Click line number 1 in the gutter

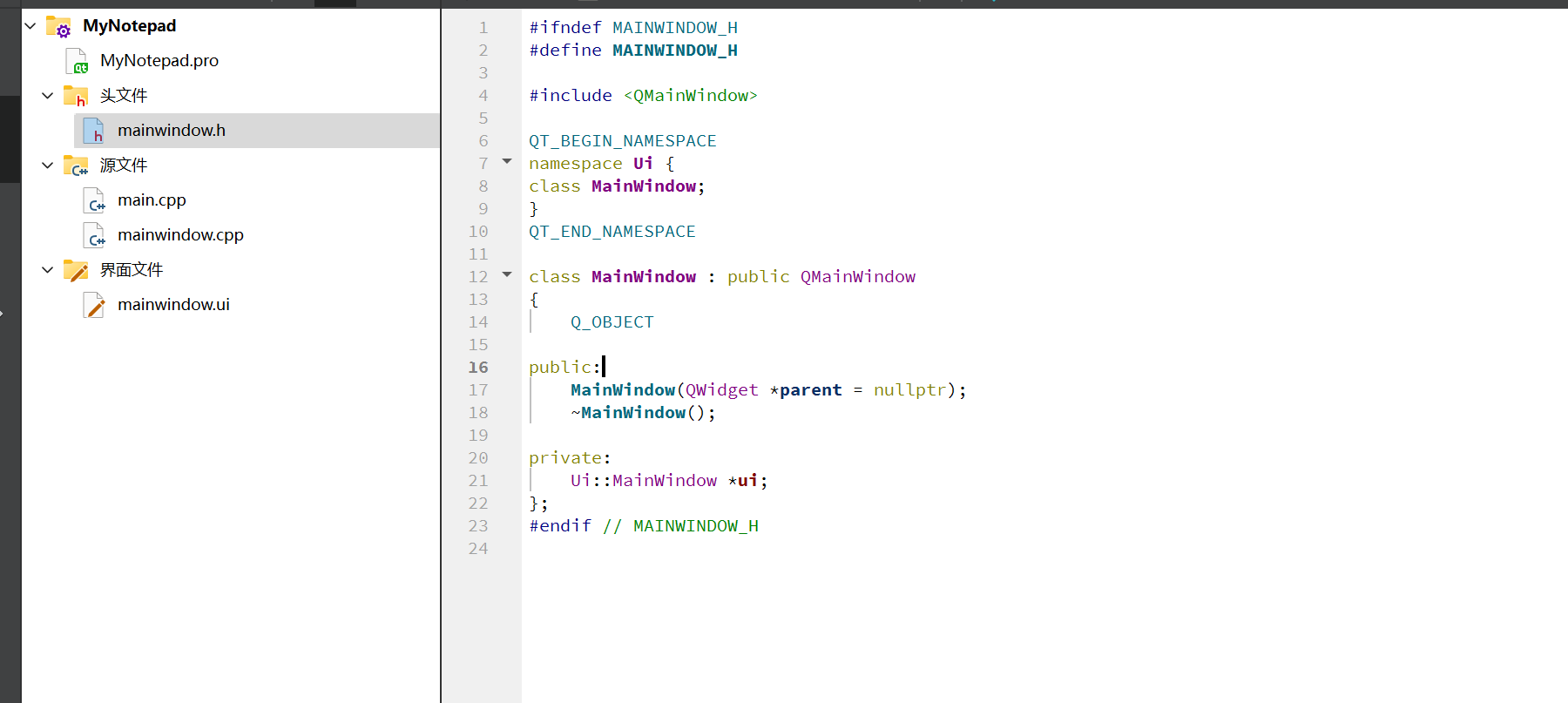pyautogui.click(x=483, y=28)
